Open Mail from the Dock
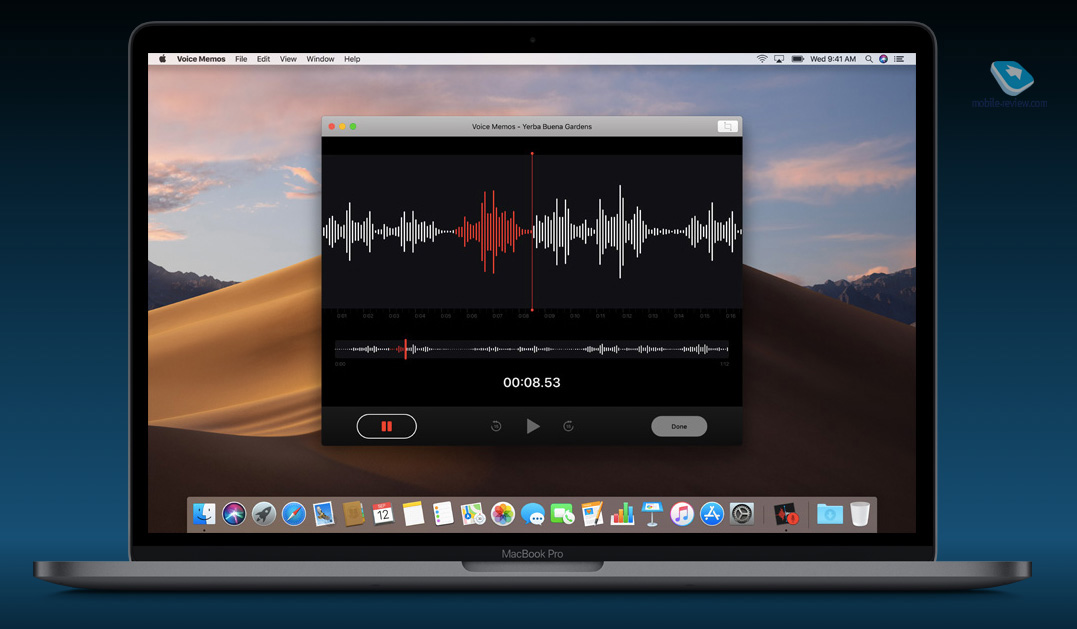 click(x=324, y=514)
